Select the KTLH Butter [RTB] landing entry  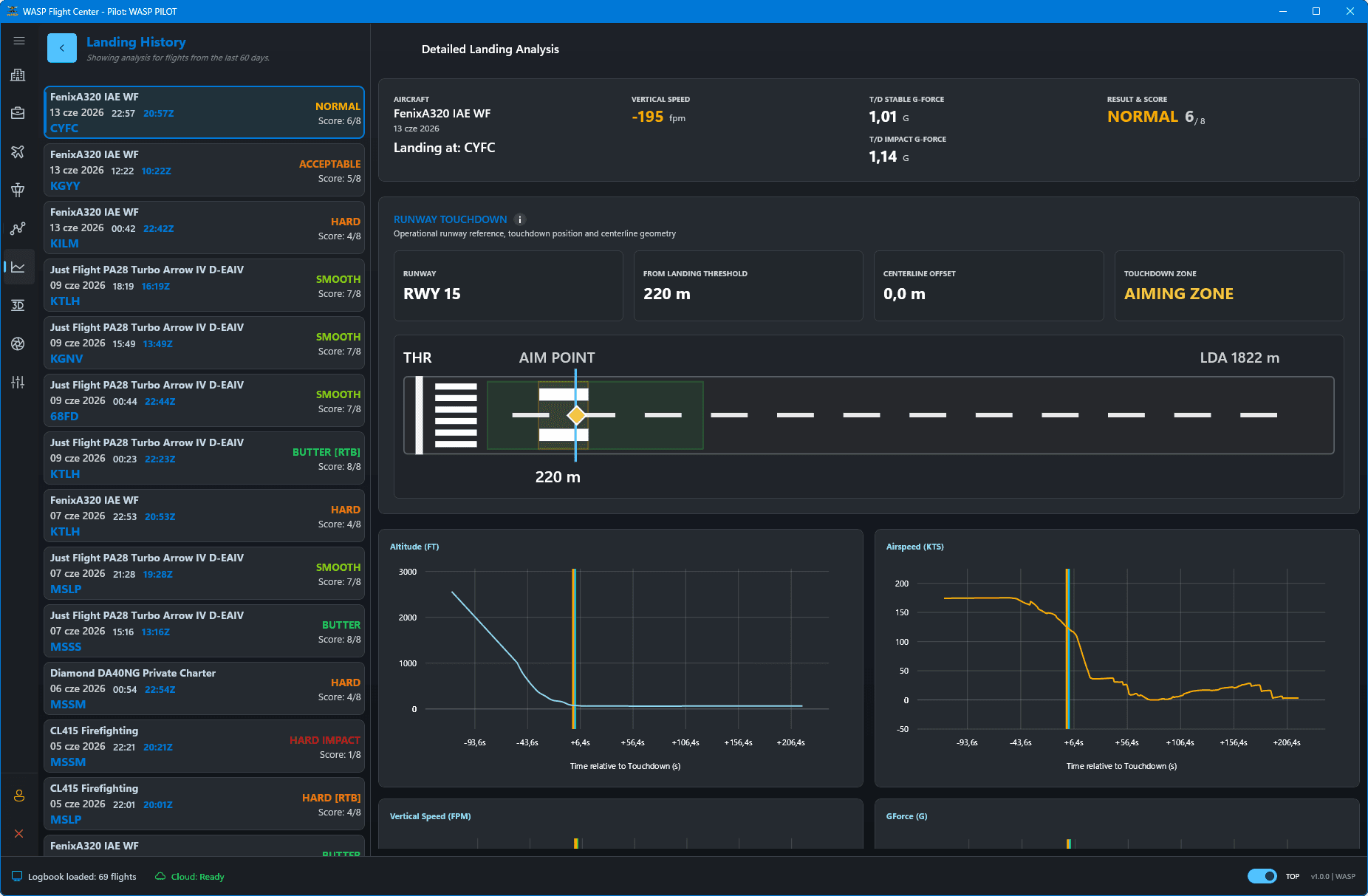click(205, 458)
